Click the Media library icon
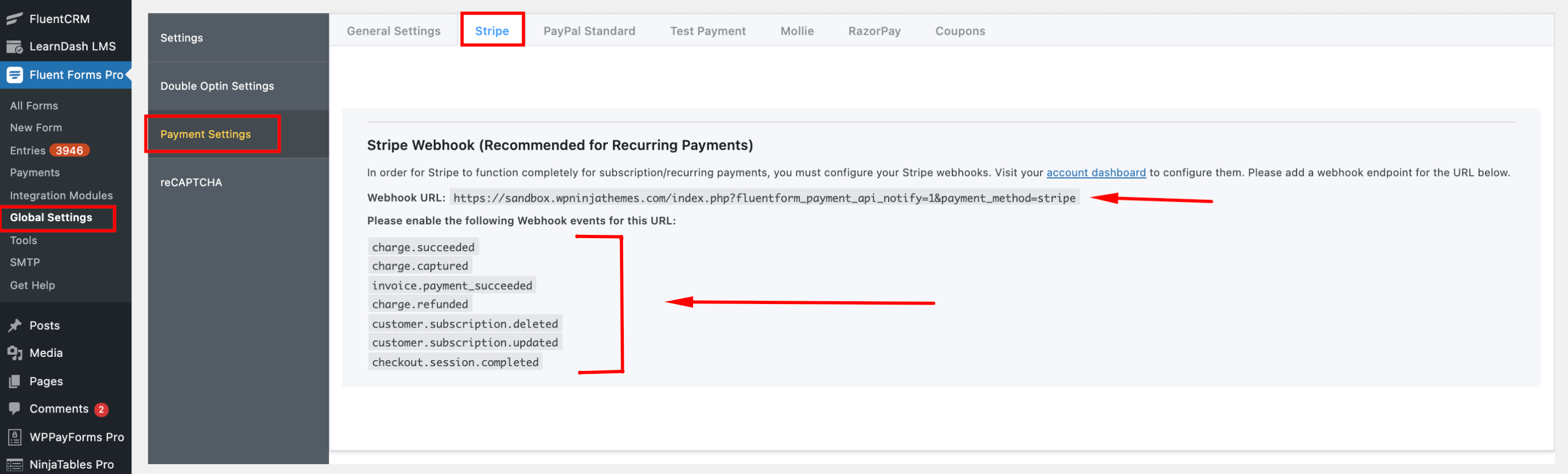 [x=15, y=353]
